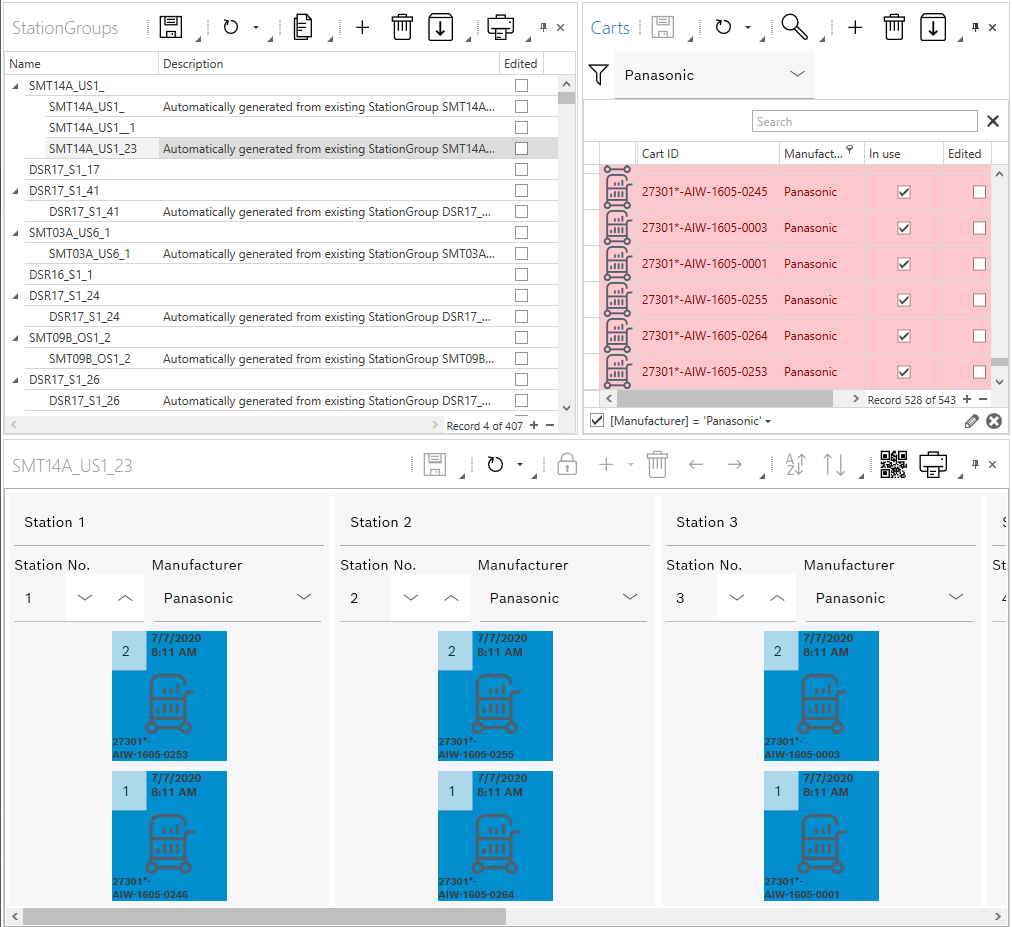Move station left with the left arrow
The height and width of the screenshot is (927, 1012).
point(696,464)
